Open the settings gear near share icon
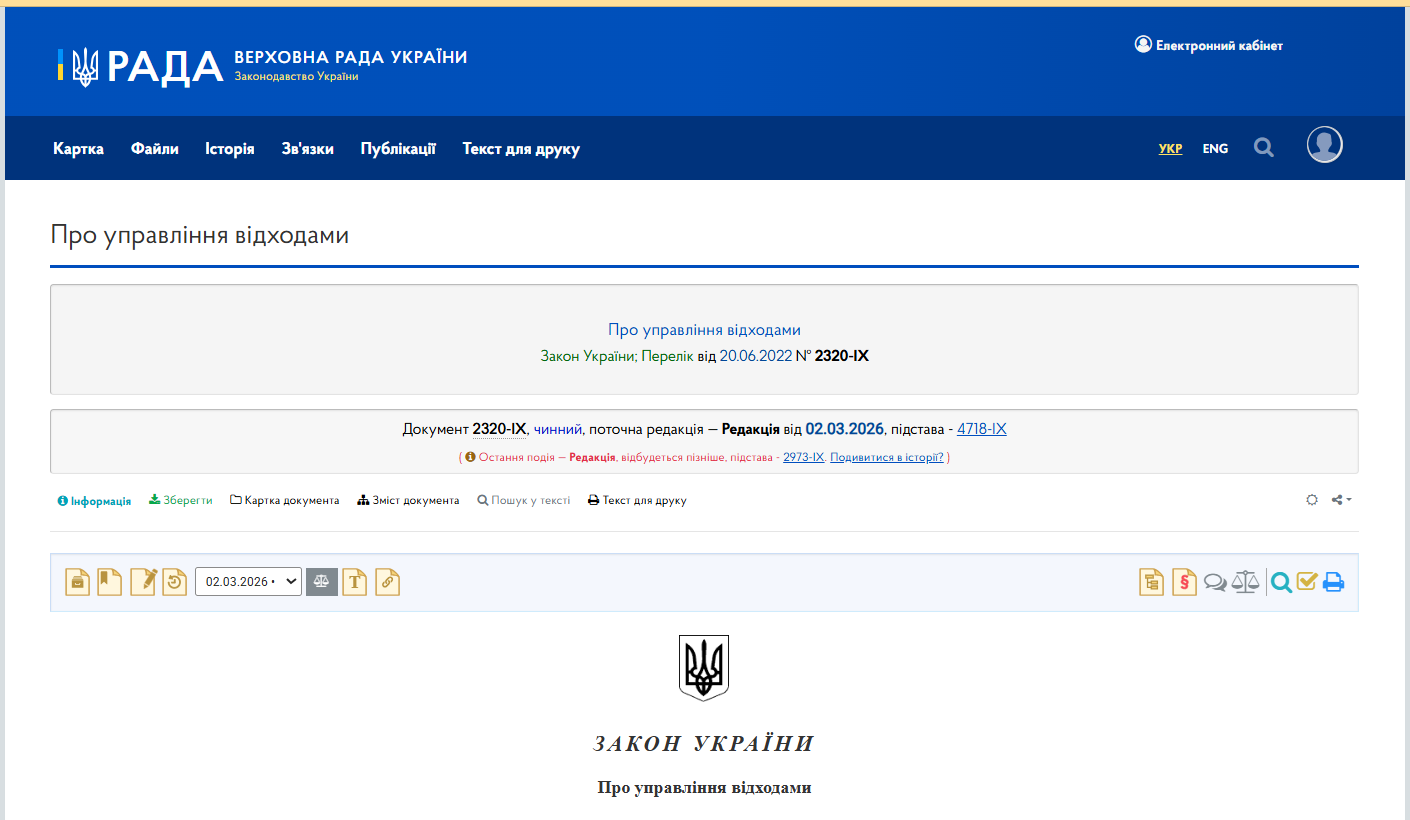 pos(1311,500)
